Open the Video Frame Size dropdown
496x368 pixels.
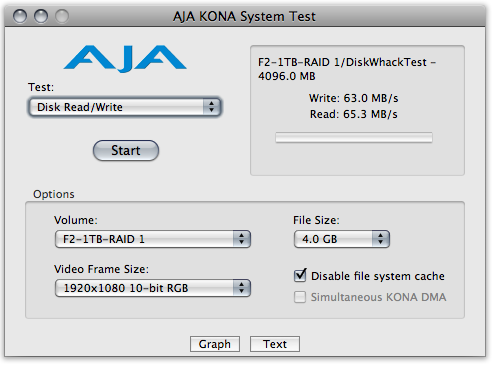(x=153, y=288)
